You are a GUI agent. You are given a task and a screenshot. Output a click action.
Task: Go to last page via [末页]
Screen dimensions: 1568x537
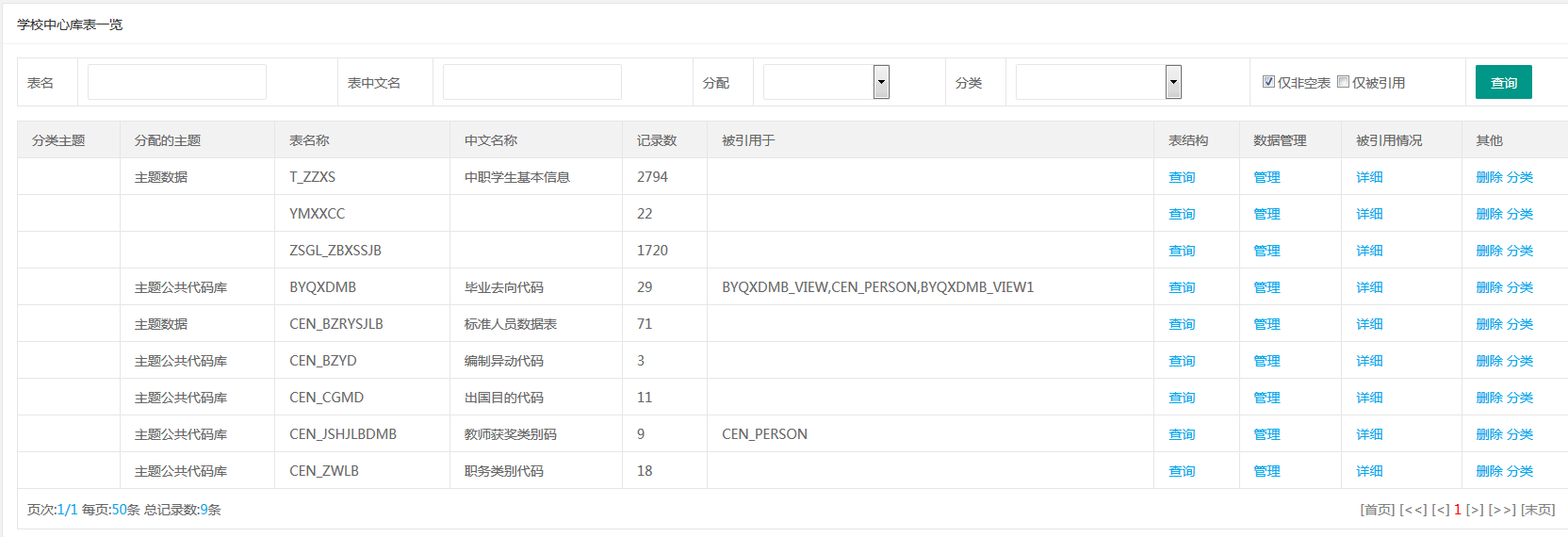tap(1538, 510)
